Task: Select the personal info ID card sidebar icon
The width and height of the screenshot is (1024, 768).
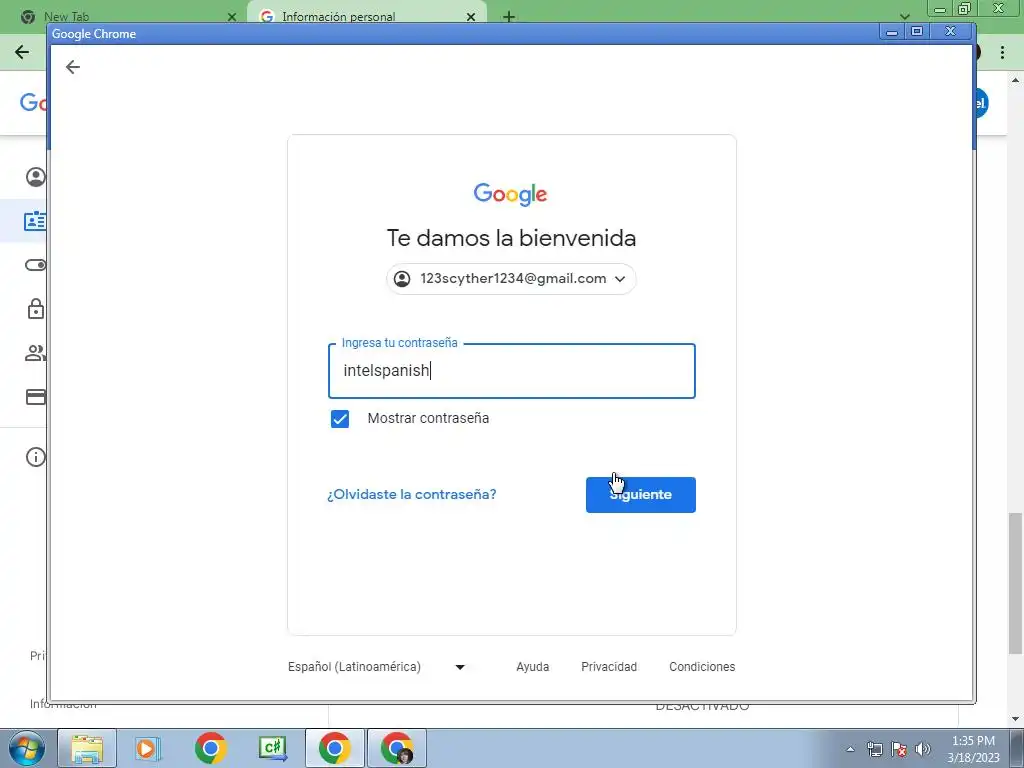Action: (35, 221)
